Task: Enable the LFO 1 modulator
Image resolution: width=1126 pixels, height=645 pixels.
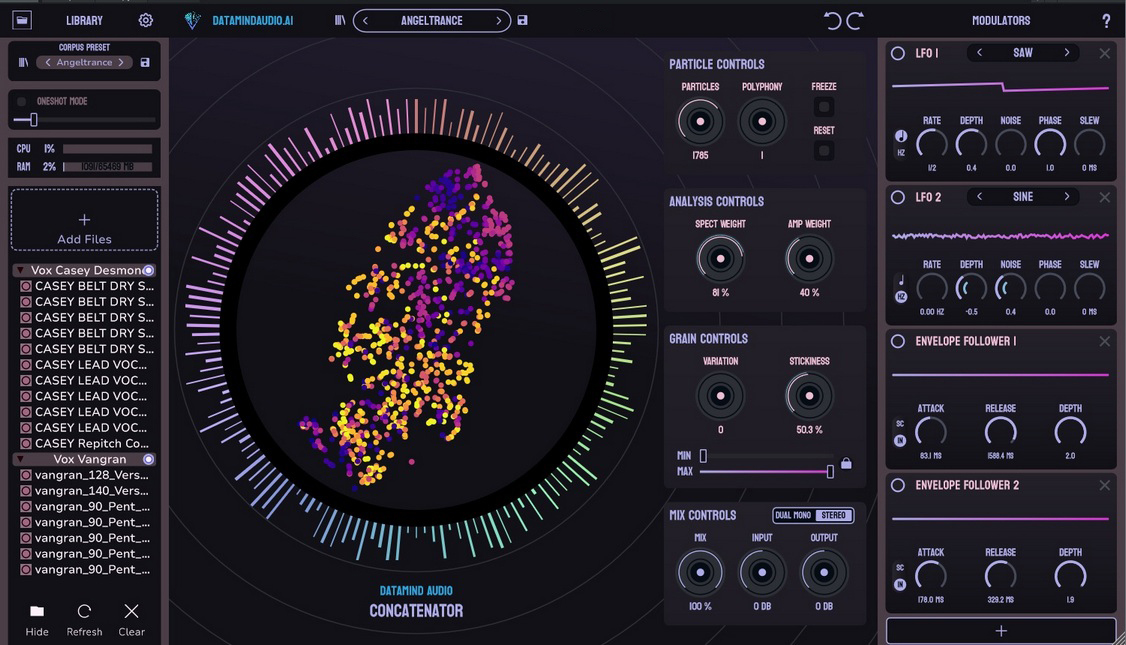Action: (x=898, y=53)
